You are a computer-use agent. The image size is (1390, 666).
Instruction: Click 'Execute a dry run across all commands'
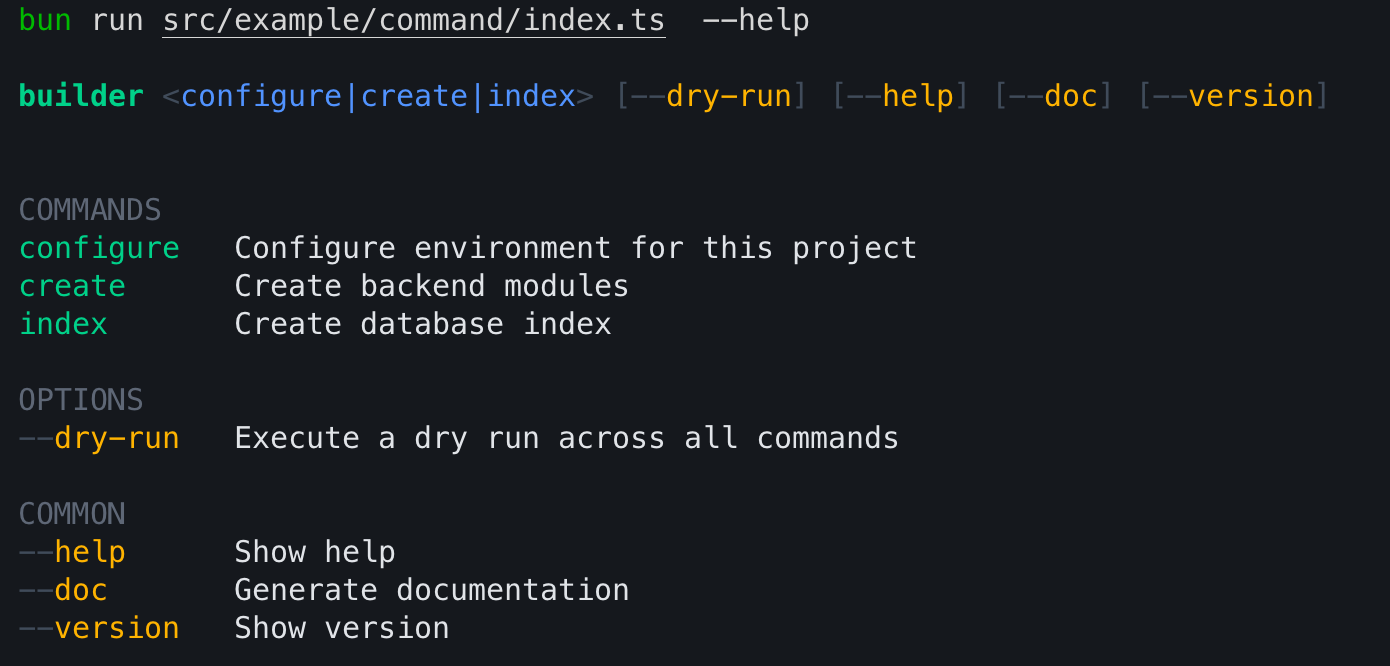(x=567, y=439)
